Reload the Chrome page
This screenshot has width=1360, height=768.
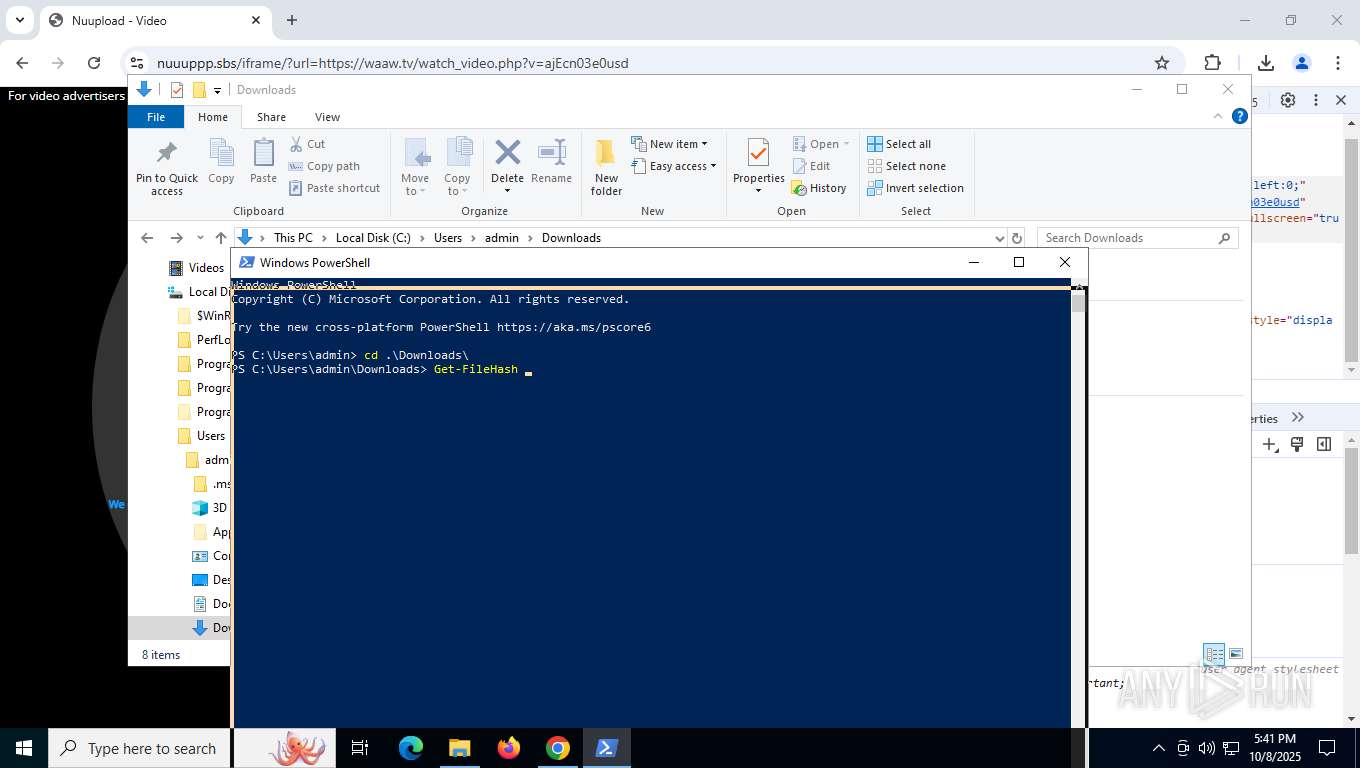point(94,63)
